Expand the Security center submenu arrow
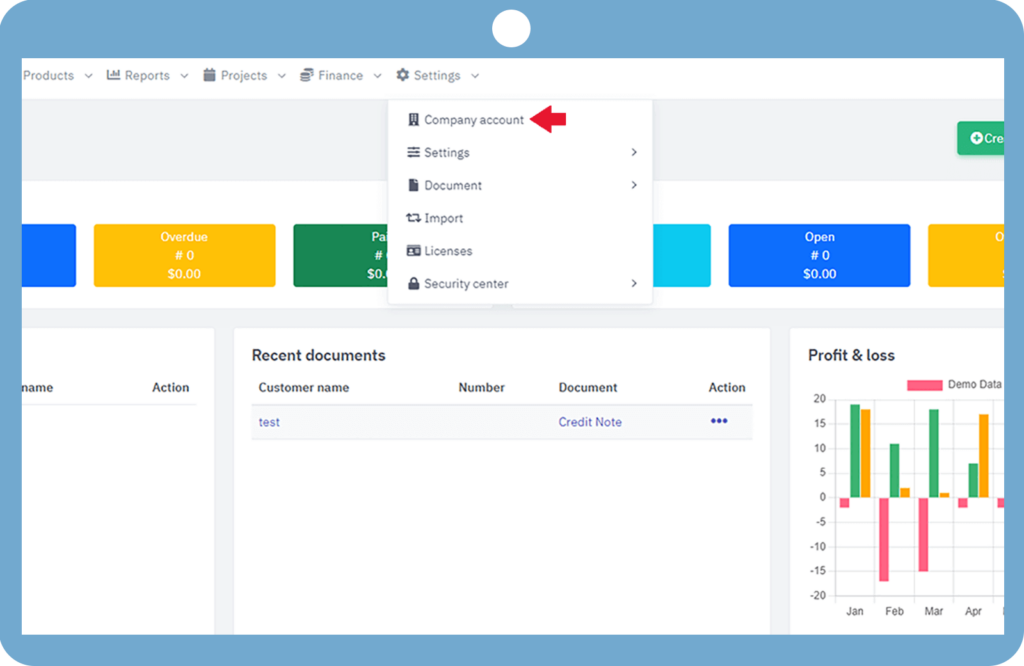 (633, 283)
